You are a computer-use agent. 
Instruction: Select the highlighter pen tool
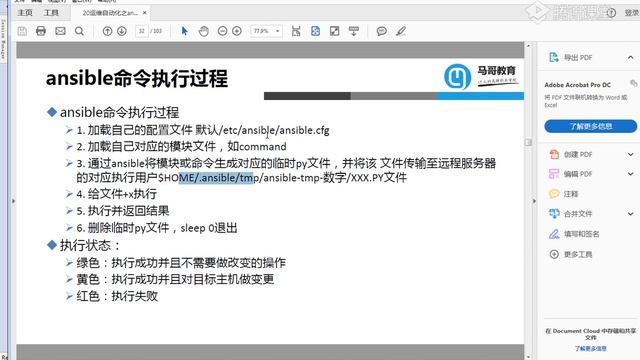(x=401, y=31)
